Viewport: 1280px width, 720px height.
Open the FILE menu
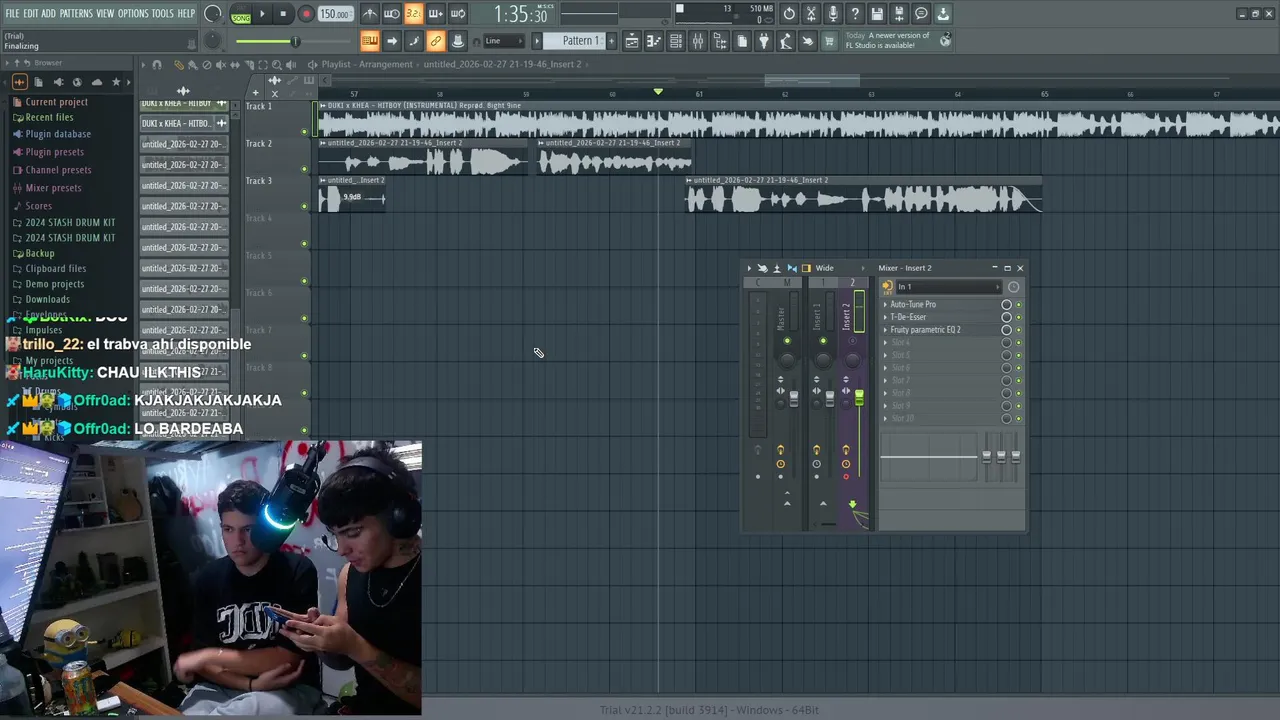point(13,13)
